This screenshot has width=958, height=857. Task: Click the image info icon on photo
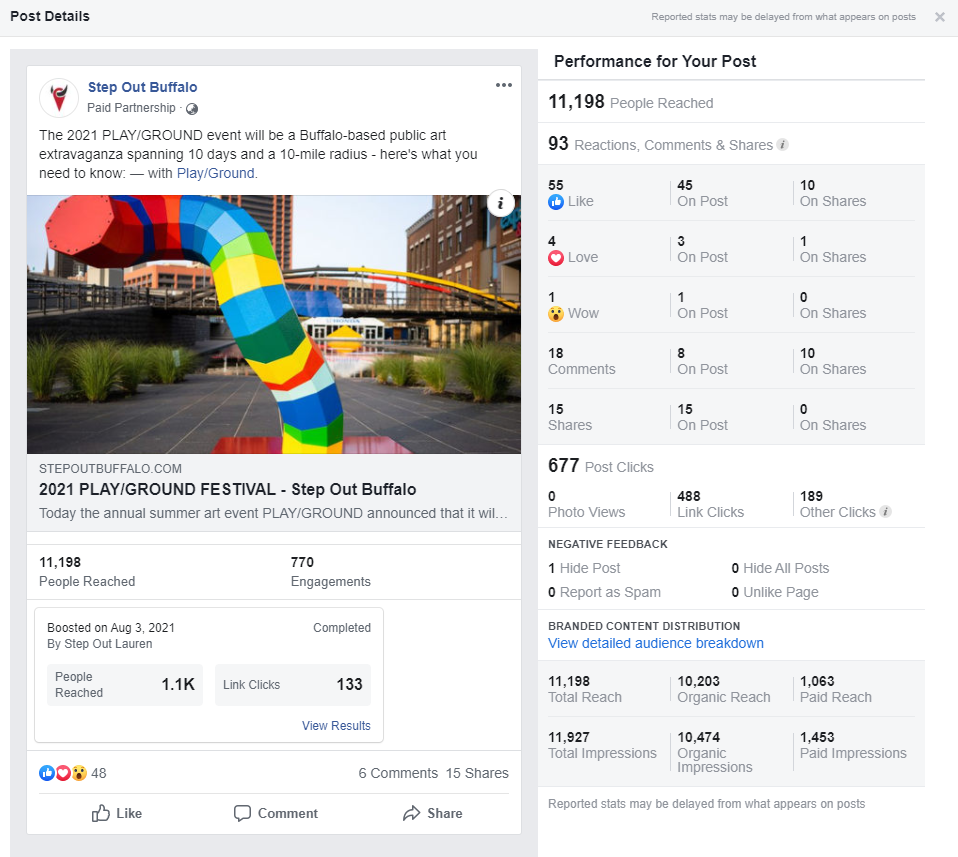[x=500, y=203]
